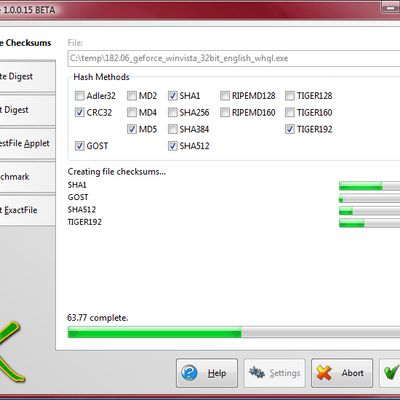Uncheck the TIGER192 hash option
Viewport: 400px width, 400px height.
pos(290,129)
